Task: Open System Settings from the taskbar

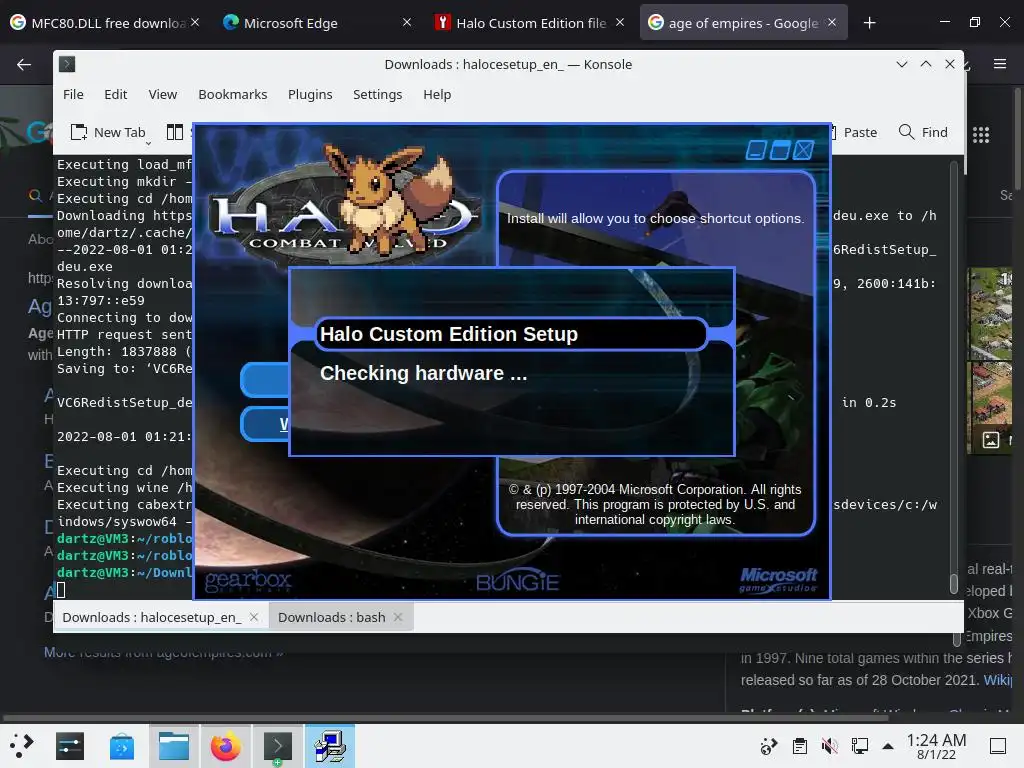Action: (70, 746)
